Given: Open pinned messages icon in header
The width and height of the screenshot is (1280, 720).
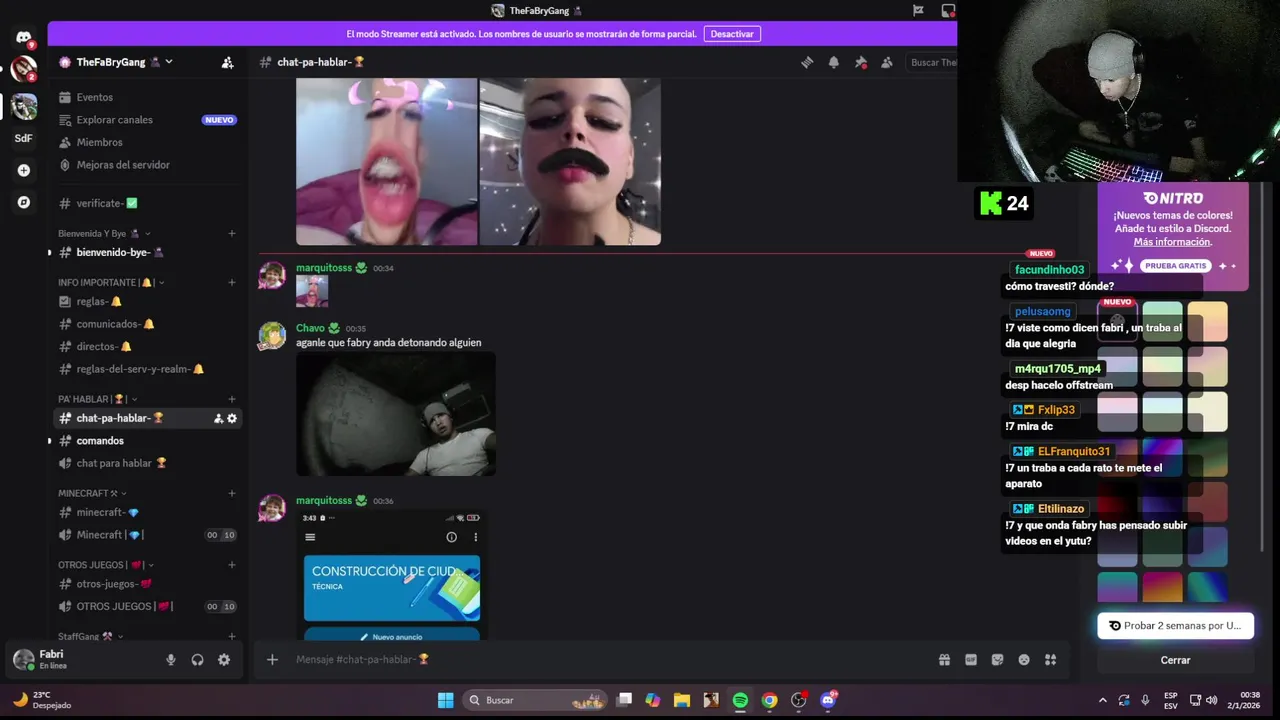Looking at the screenshot, I should pos(860,62).
